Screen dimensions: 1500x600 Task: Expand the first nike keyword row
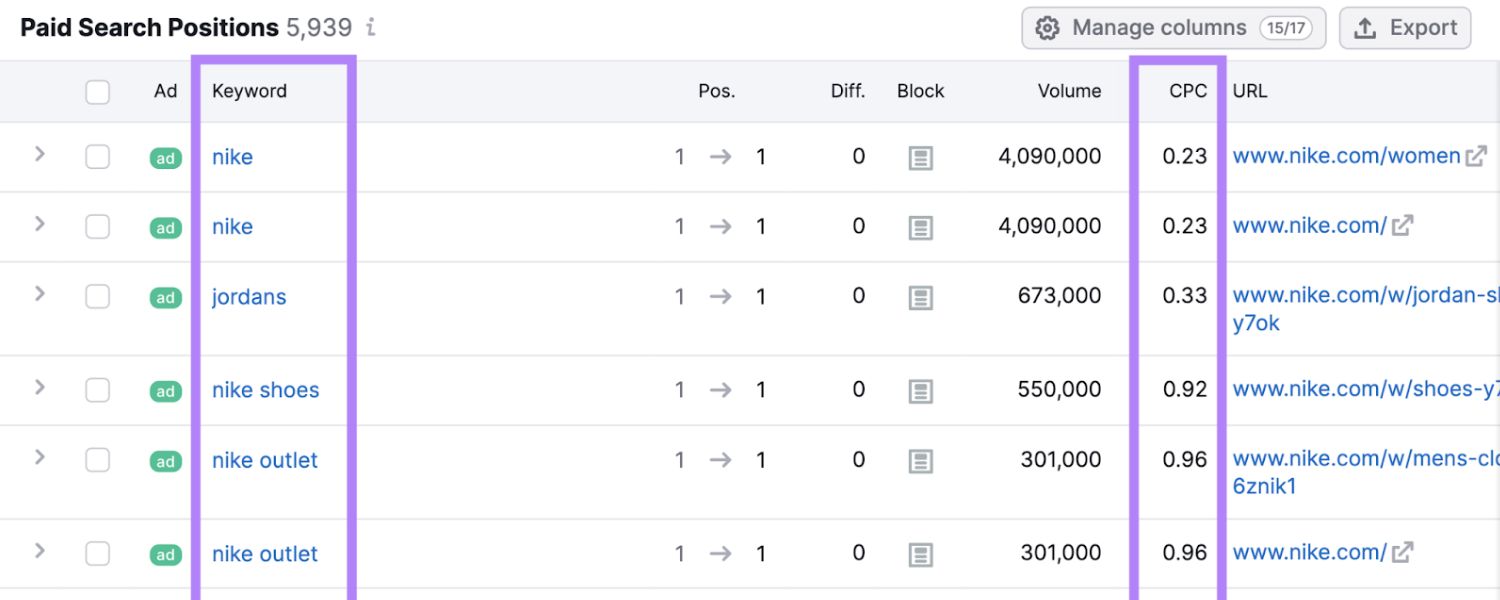(40, 154)
